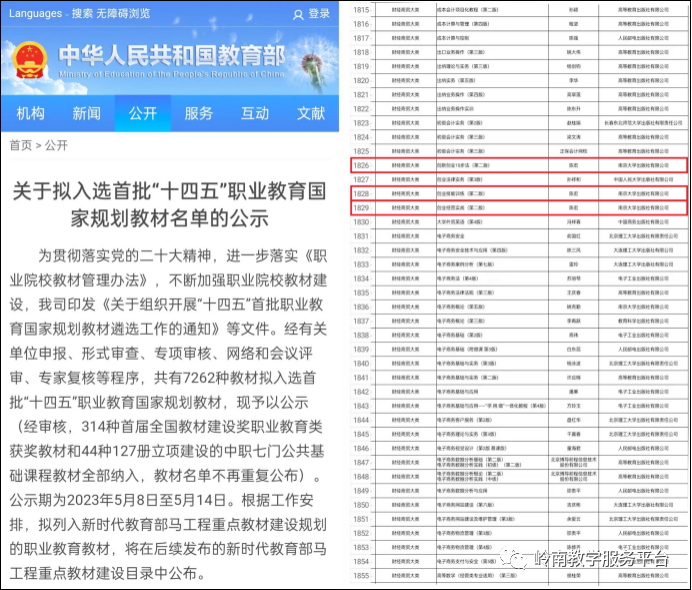Image resolution: width=692 pixels, height=590 pixels.
Task: Open the 文献 navigation tab
Action: (310, 113)
